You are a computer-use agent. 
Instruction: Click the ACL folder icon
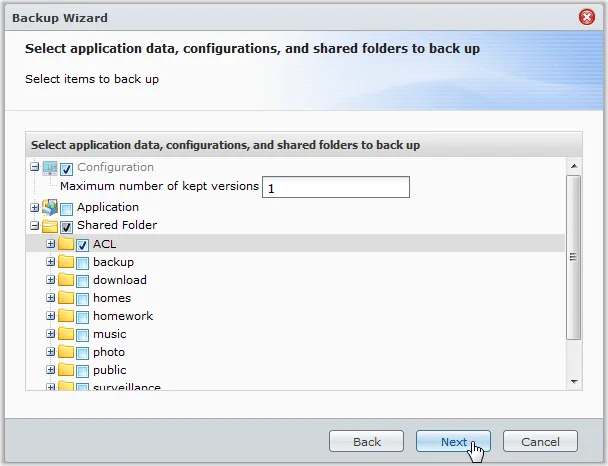[66, 244]
